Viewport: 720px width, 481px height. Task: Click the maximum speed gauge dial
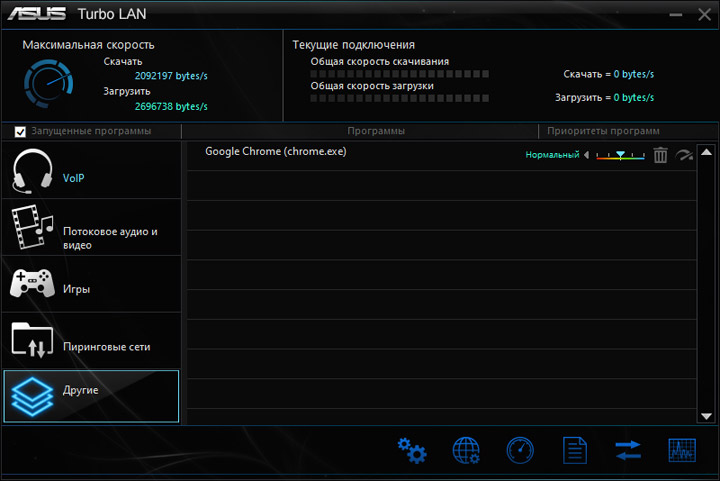click(49, 84)
